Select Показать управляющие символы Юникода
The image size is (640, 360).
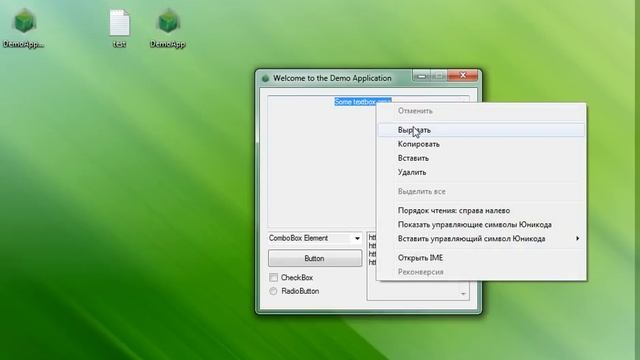[481, 224]
